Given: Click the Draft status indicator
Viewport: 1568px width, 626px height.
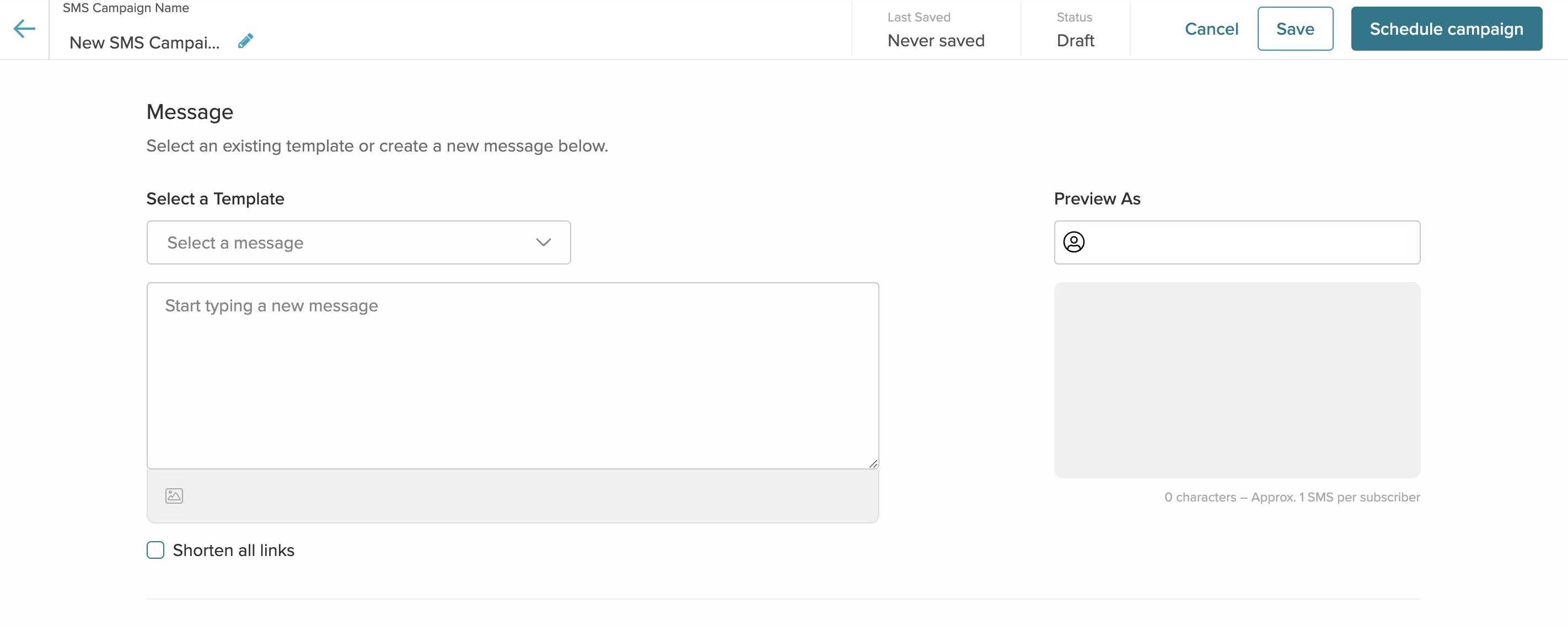Looking at the screenshot, I should point(1075,41).
